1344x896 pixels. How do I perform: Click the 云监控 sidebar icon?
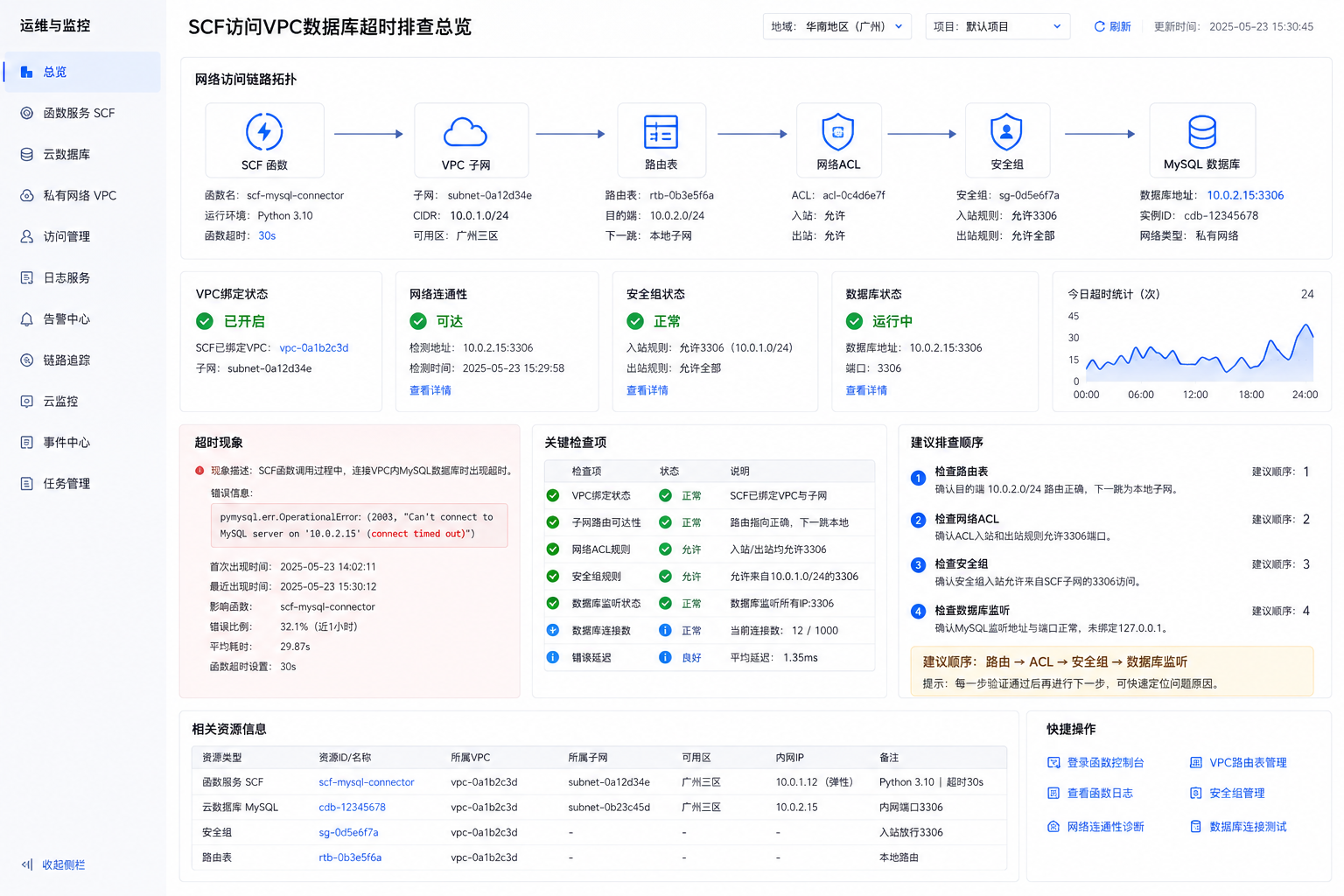pyautogui.click(x=27, y=401)
